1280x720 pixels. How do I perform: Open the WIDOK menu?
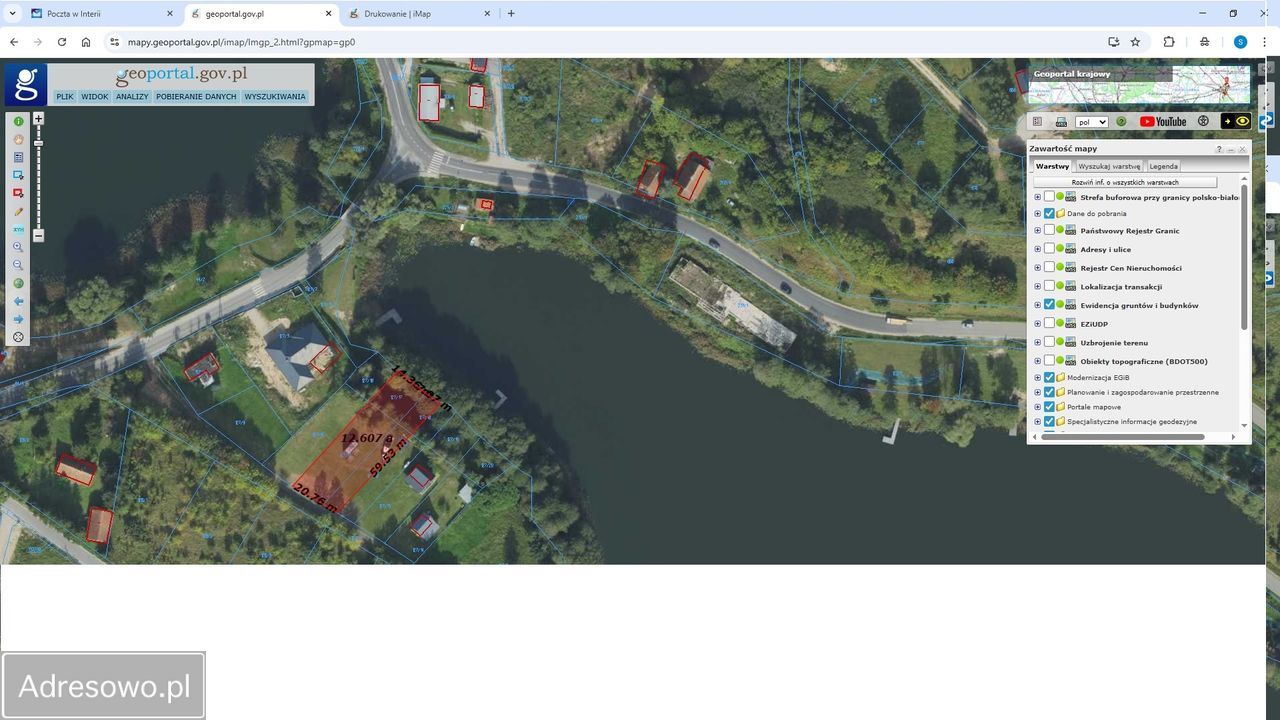click(x=95, y=97)
